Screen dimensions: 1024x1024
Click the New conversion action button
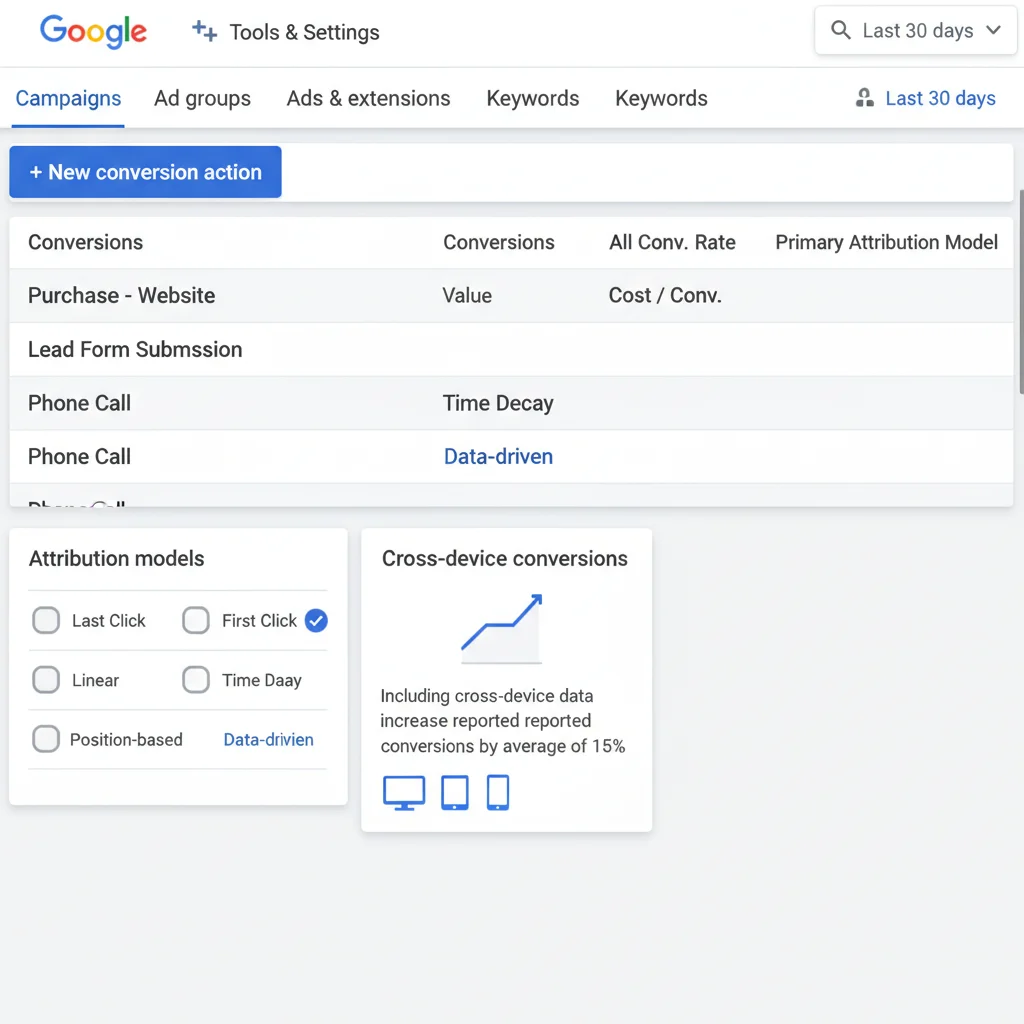click(x=146, y=172)
